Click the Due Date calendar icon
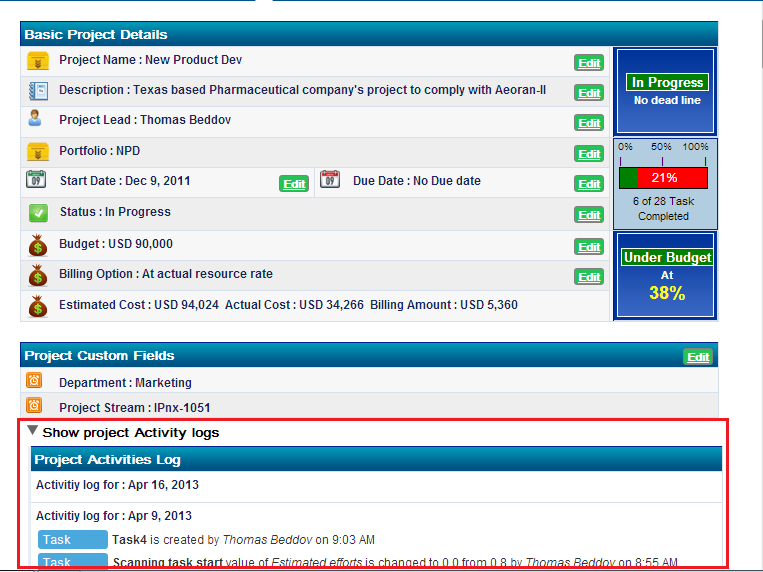Screen dimensions: 763x572 click(330, 181)
